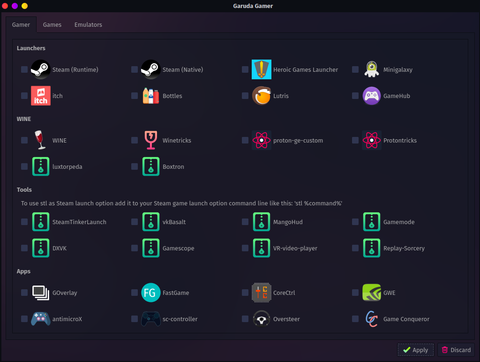
Task: Select the Boxtron checkbox
Action: point(135,166)
